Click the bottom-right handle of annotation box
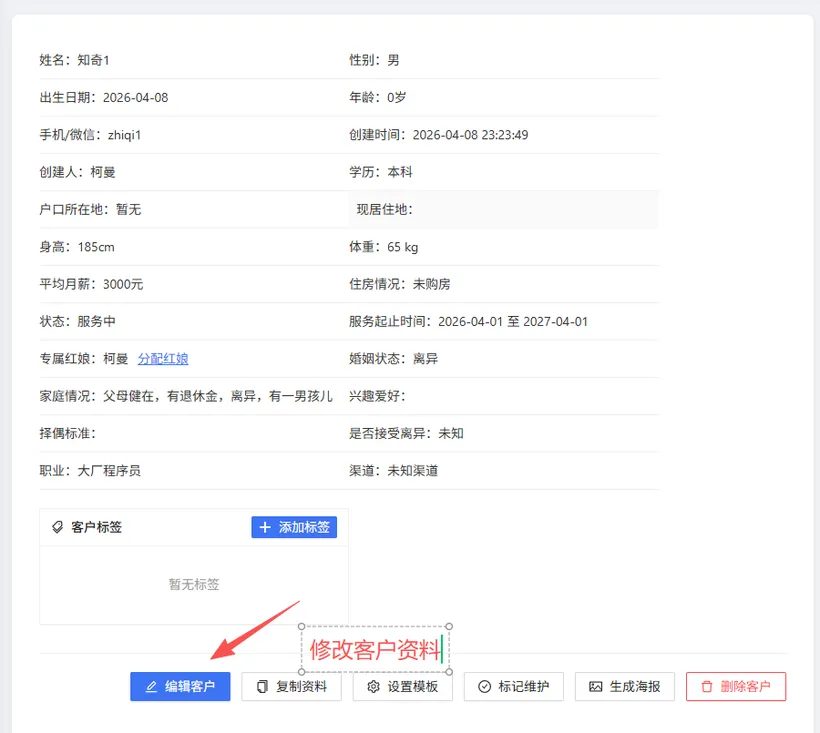 click(449, 672)
